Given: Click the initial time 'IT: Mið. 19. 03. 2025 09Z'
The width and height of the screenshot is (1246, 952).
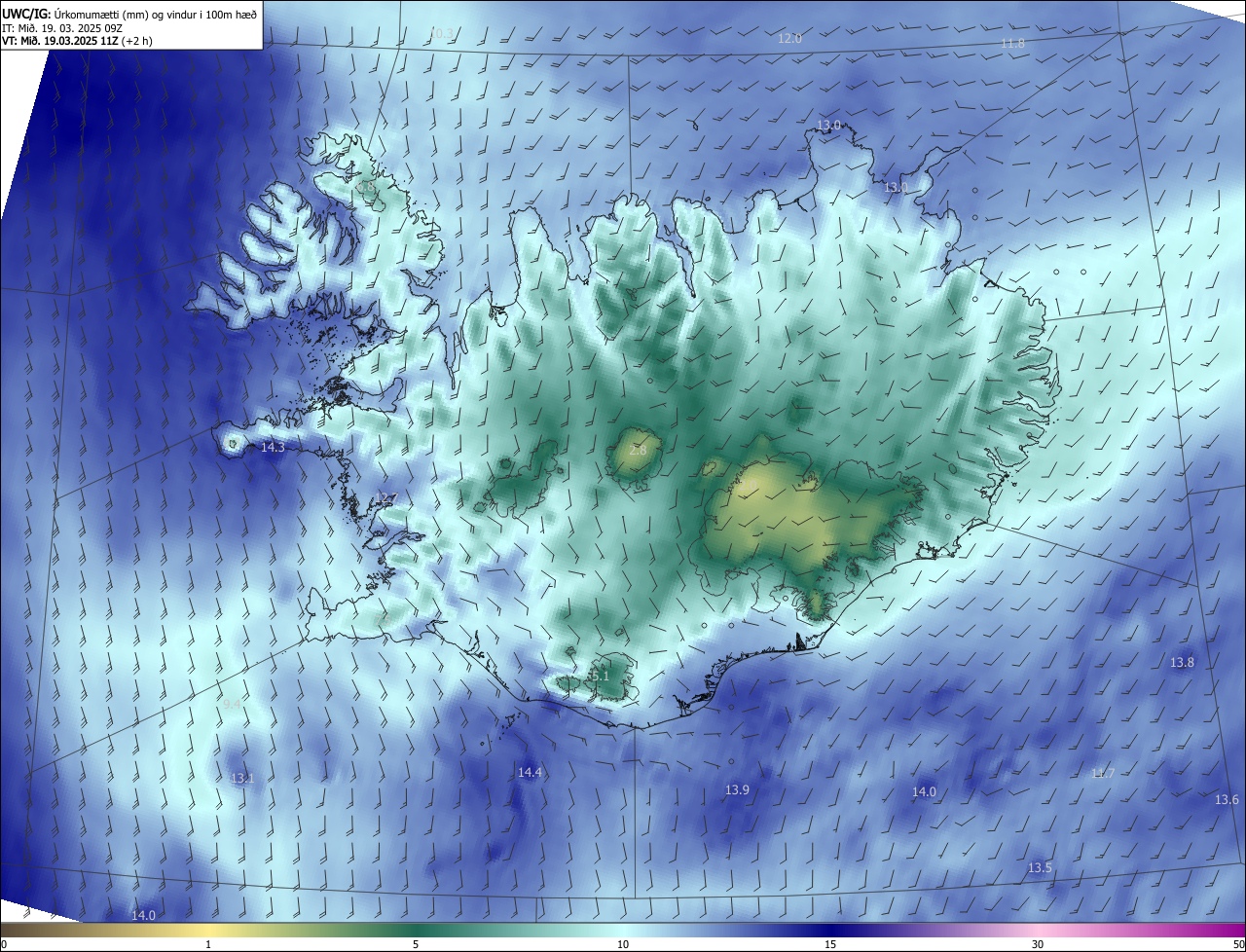Looking at the screenshot, I should click(x=61, y=28).
